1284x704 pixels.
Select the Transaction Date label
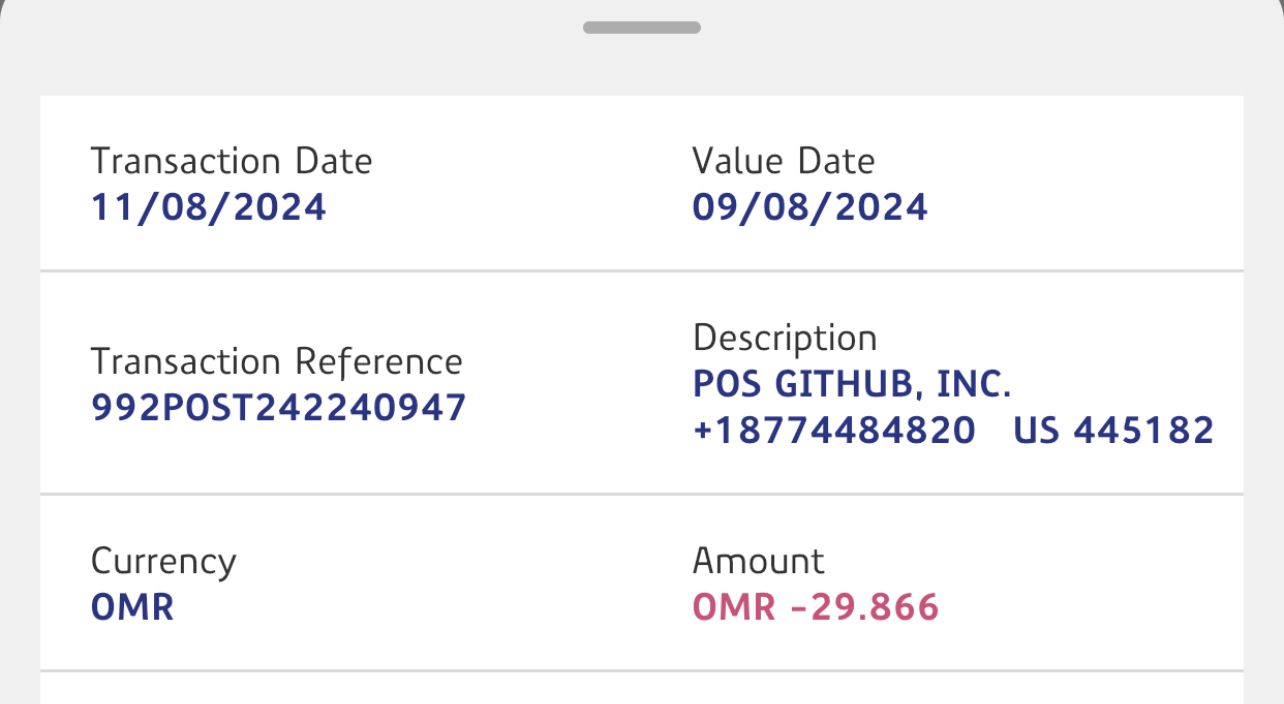231,161
